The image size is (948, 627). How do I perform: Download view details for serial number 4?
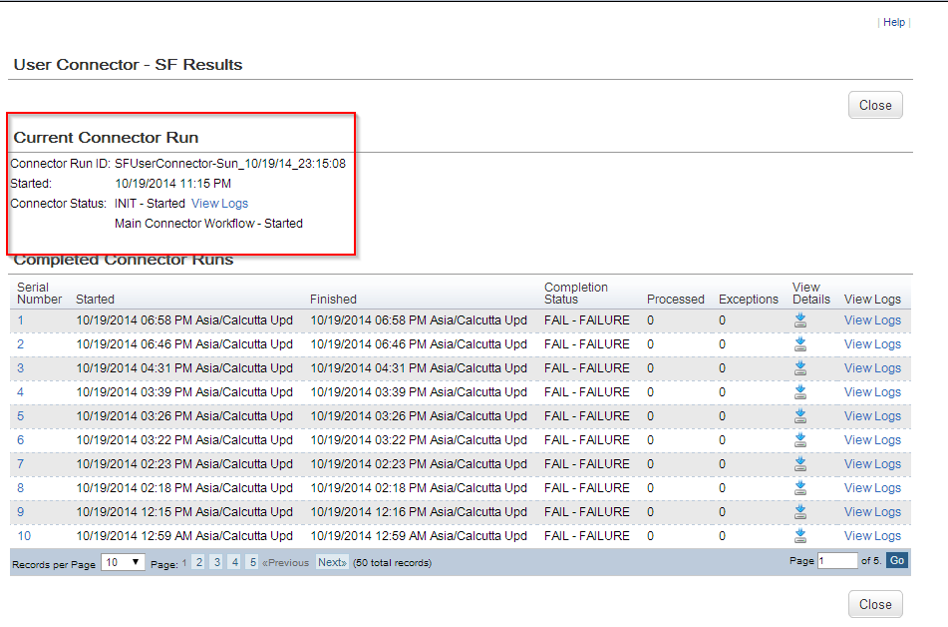click(x=800, y=392)
